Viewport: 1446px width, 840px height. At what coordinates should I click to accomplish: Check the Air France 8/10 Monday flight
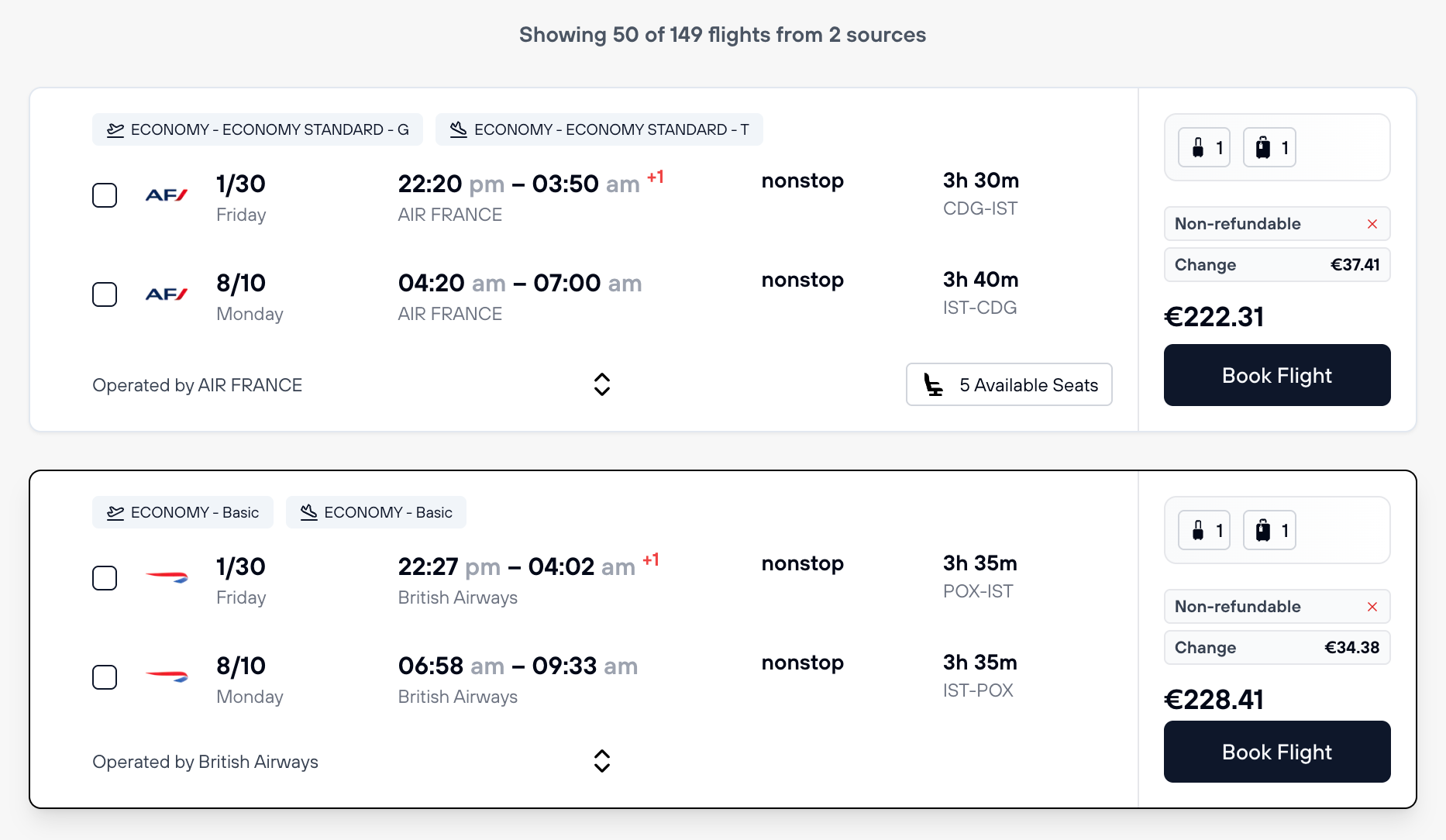coord(105,294)
